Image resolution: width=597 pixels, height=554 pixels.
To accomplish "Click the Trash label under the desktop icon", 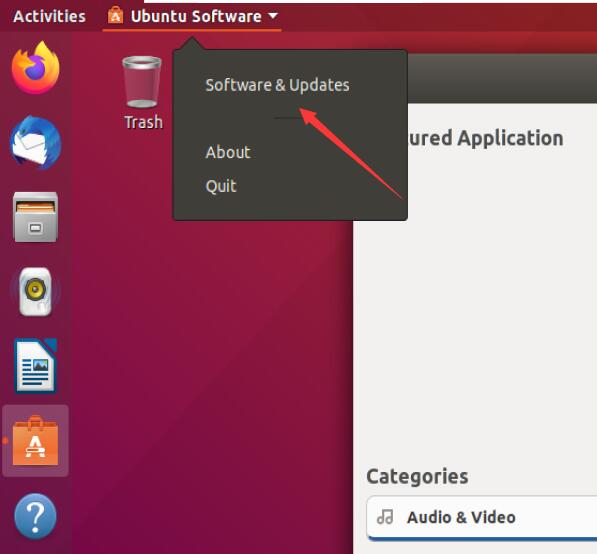I will point(144,122).
